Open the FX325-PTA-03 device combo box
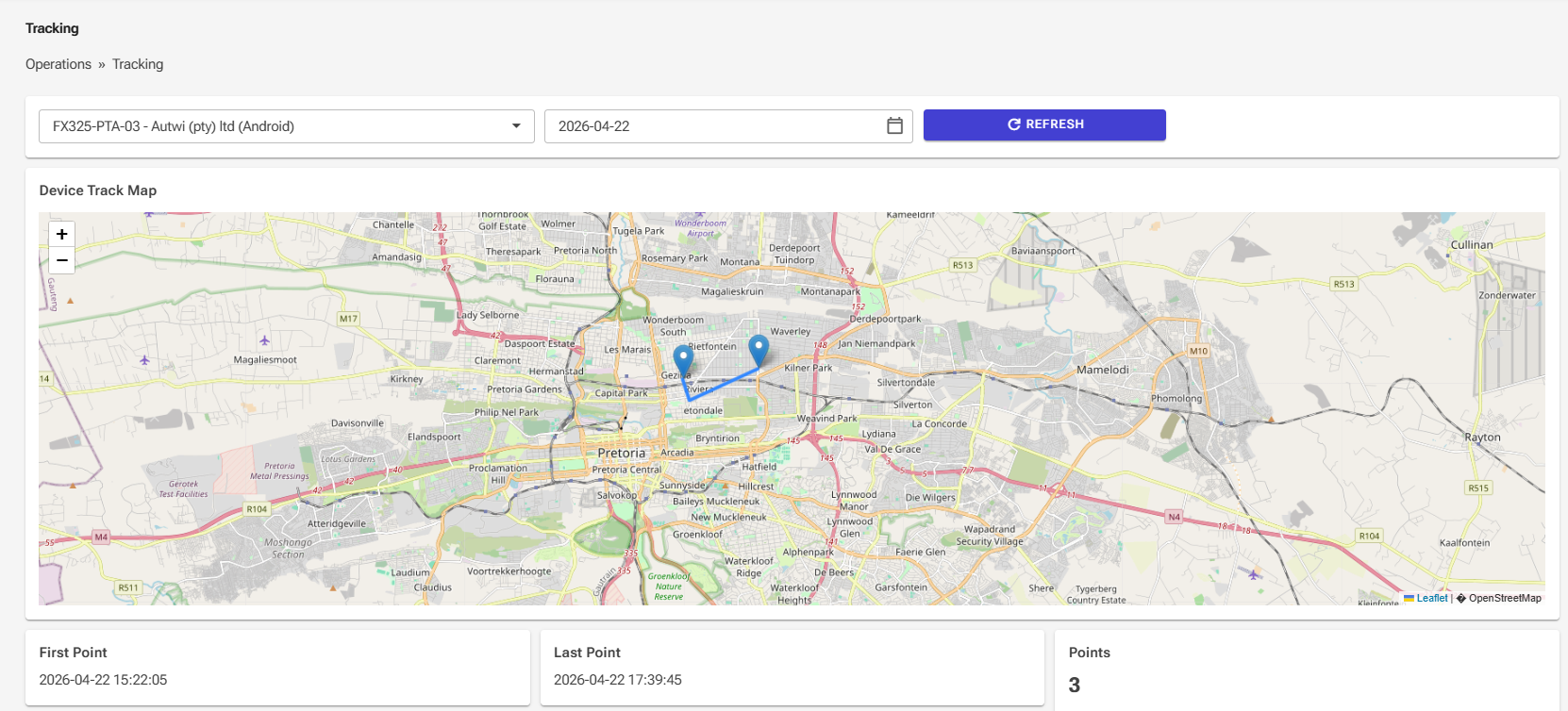The image size is (1568, 711). tap(287, 126)
